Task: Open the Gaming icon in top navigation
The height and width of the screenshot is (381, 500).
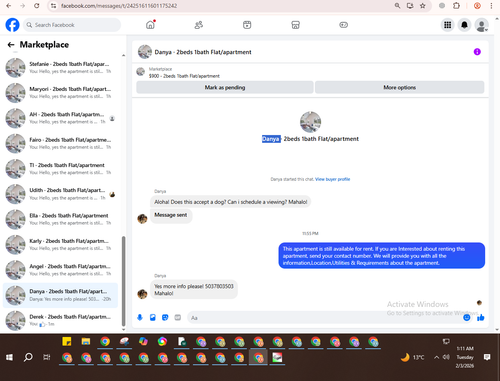Action: pyautogui.click(x=344, y=25)
